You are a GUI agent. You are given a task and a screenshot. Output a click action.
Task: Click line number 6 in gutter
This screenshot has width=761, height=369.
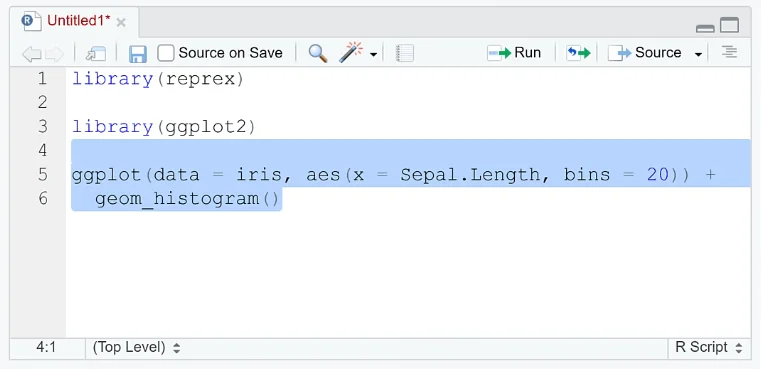point(43,198)
